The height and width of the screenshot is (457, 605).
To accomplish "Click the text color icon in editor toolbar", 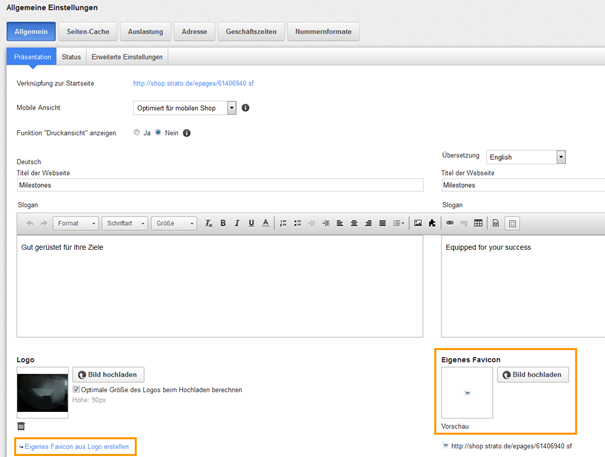I will click(x=265, y=223).
